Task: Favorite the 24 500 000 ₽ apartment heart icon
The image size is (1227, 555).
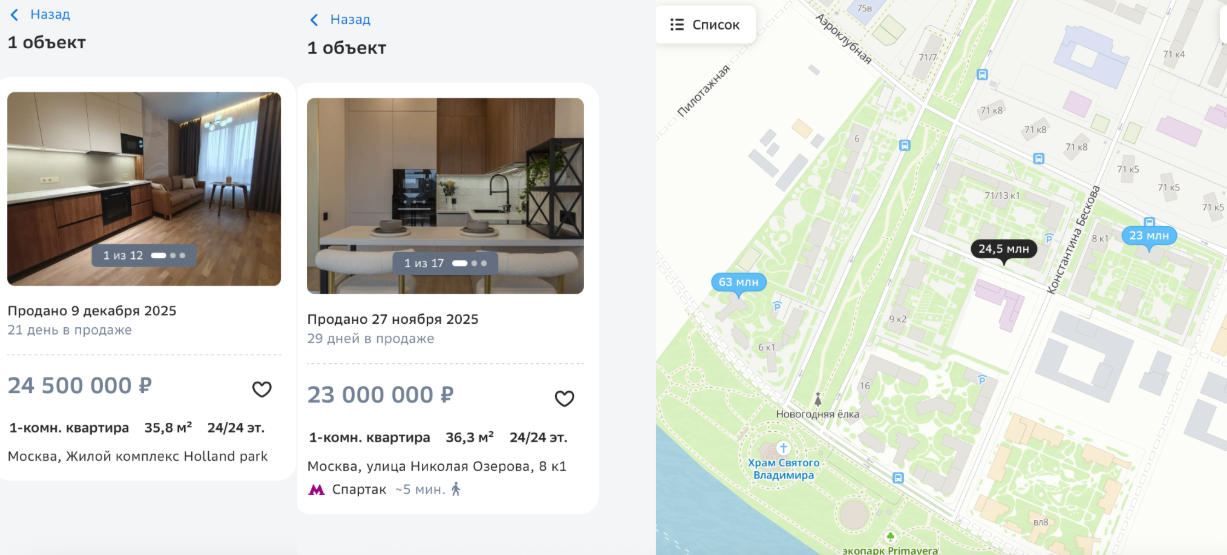Action: click(262, 390)
